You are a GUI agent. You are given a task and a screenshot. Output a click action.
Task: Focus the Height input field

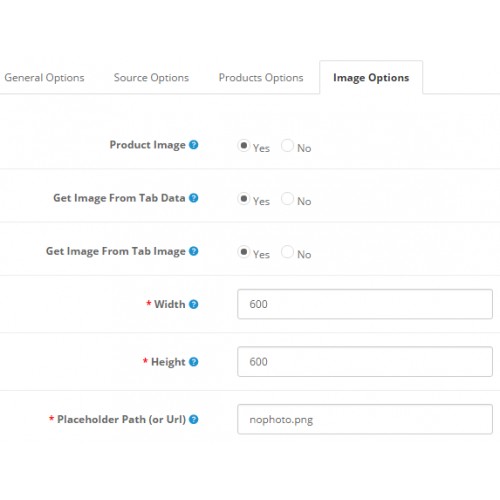click(x=365, y=362)
